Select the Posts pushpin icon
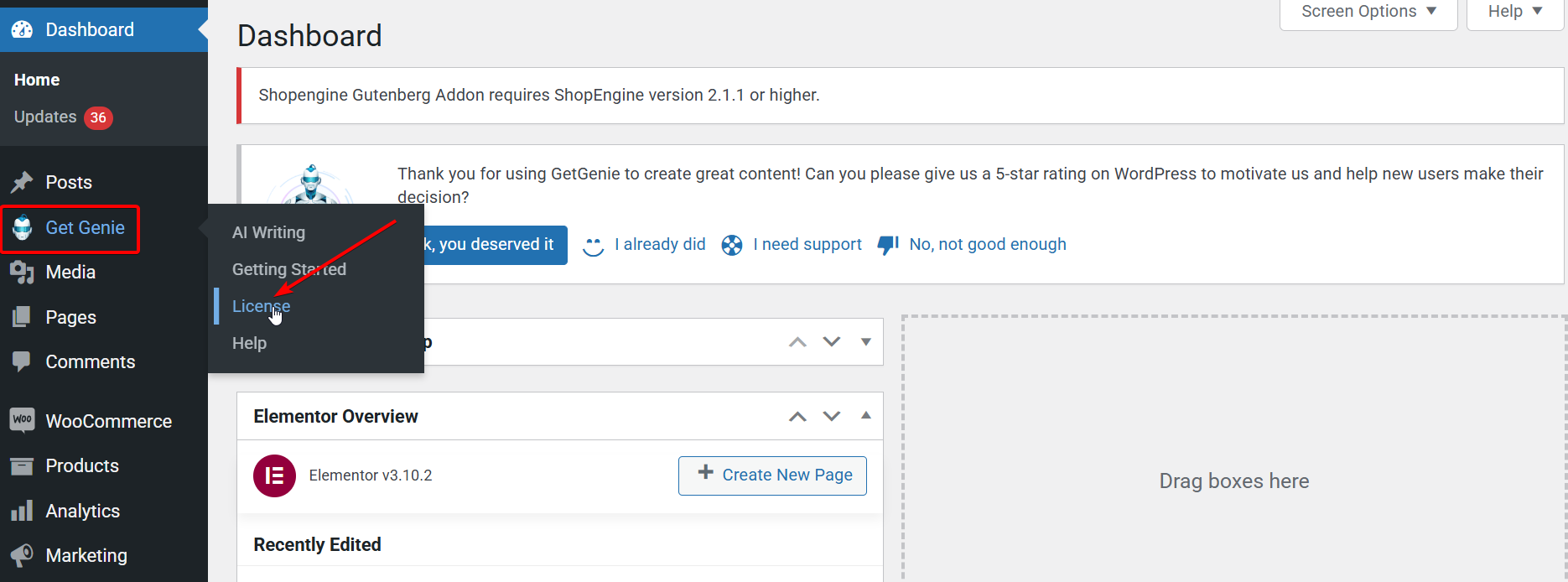Viewport: 1568px width, 582px height. [x=23, y=182]
